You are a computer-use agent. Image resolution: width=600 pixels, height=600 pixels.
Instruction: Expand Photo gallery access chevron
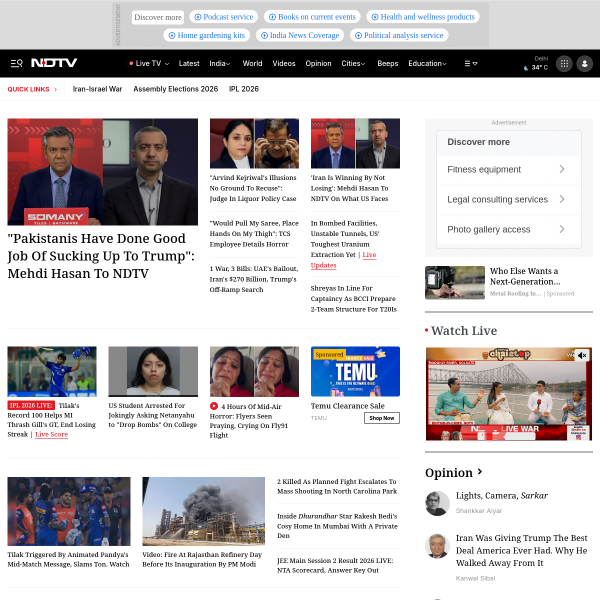click(562, 229)
